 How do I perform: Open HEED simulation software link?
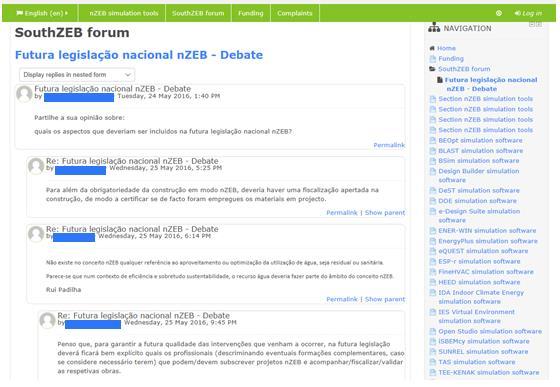coord(479,282)
